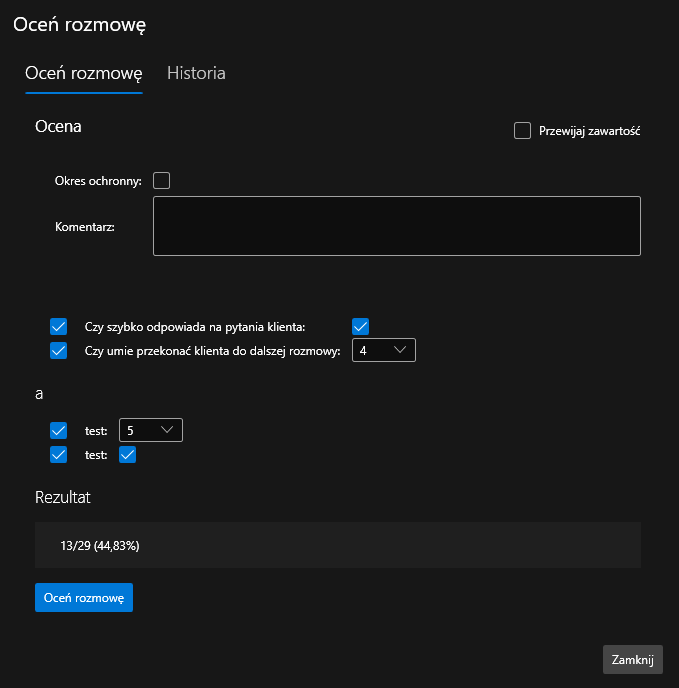Toggle checkbox left of 'Czy szybko odpowiada' question
The height and width of the screenshot is (688, 679).
[58, 326]
